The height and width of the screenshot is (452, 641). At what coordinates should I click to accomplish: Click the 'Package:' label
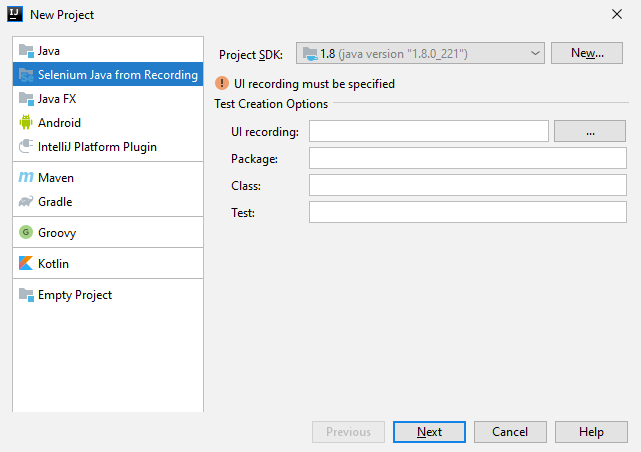coord(254,159)
